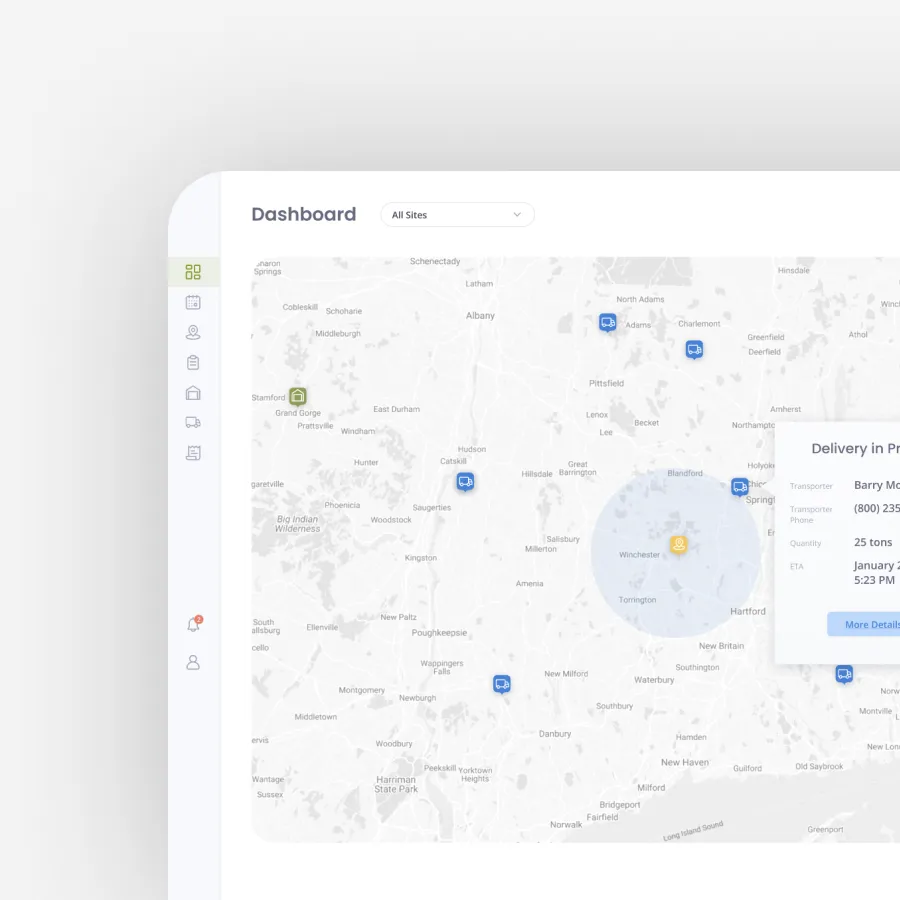Click the Harriman State Park map label
Viewport: 900px width, 900px height.
pos(396,785)
